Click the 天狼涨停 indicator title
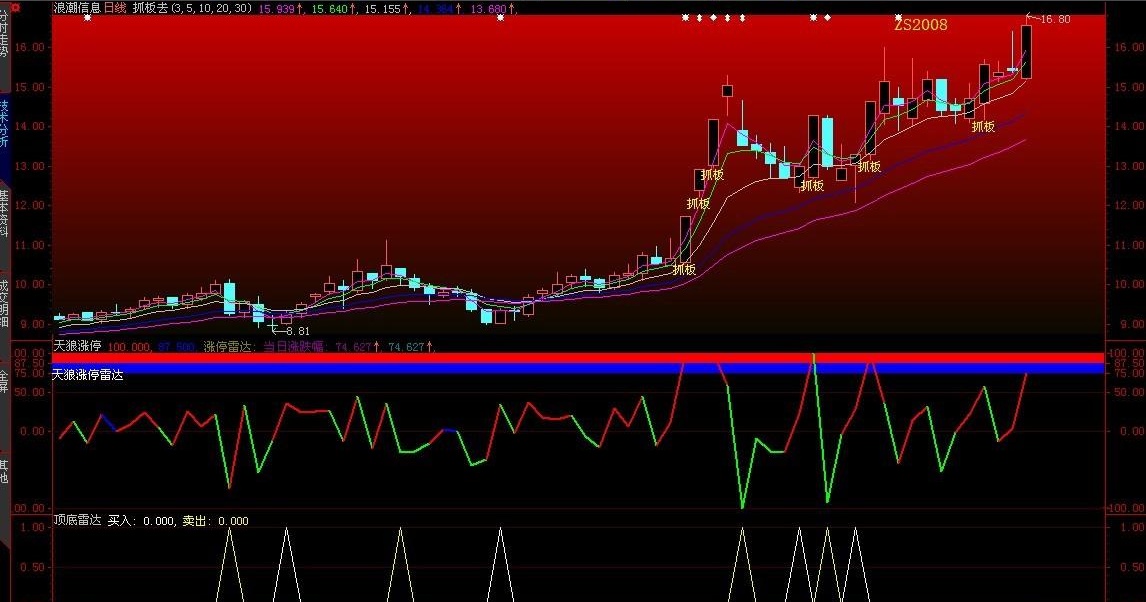Screen dimensions: 1146x602 [77, 346]
